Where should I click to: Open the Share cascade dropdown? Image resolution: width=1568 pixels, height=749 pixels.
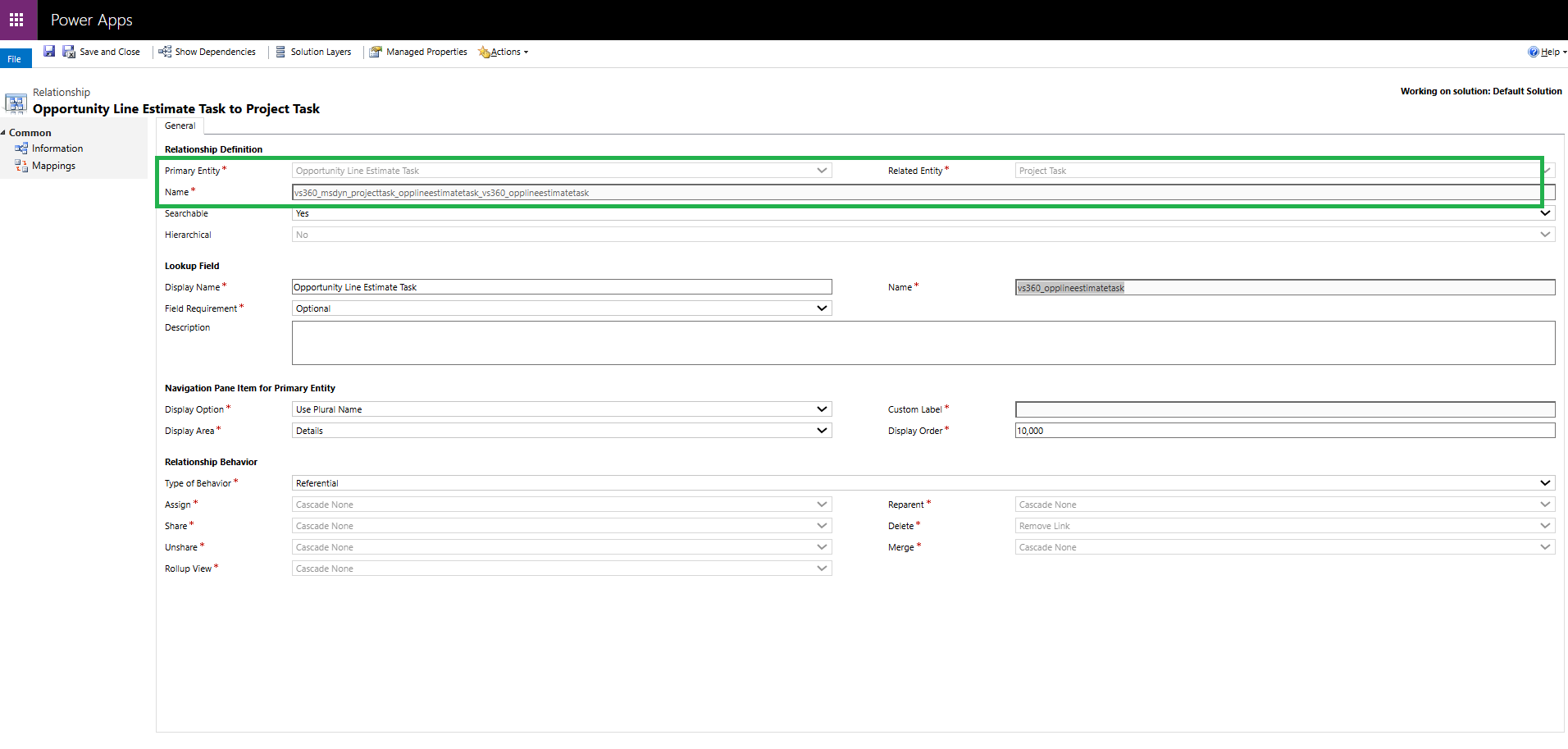(562, 526)
